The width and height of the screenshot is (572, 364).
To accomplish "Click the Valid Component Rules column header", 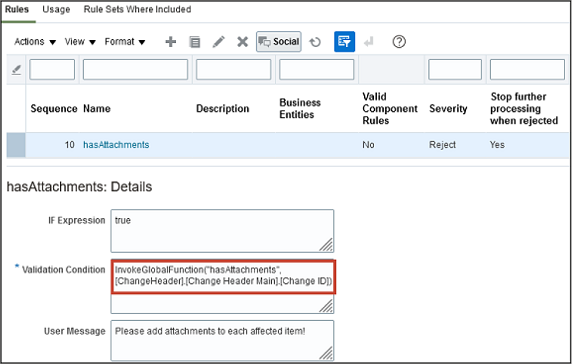I will tap(390, 108).
